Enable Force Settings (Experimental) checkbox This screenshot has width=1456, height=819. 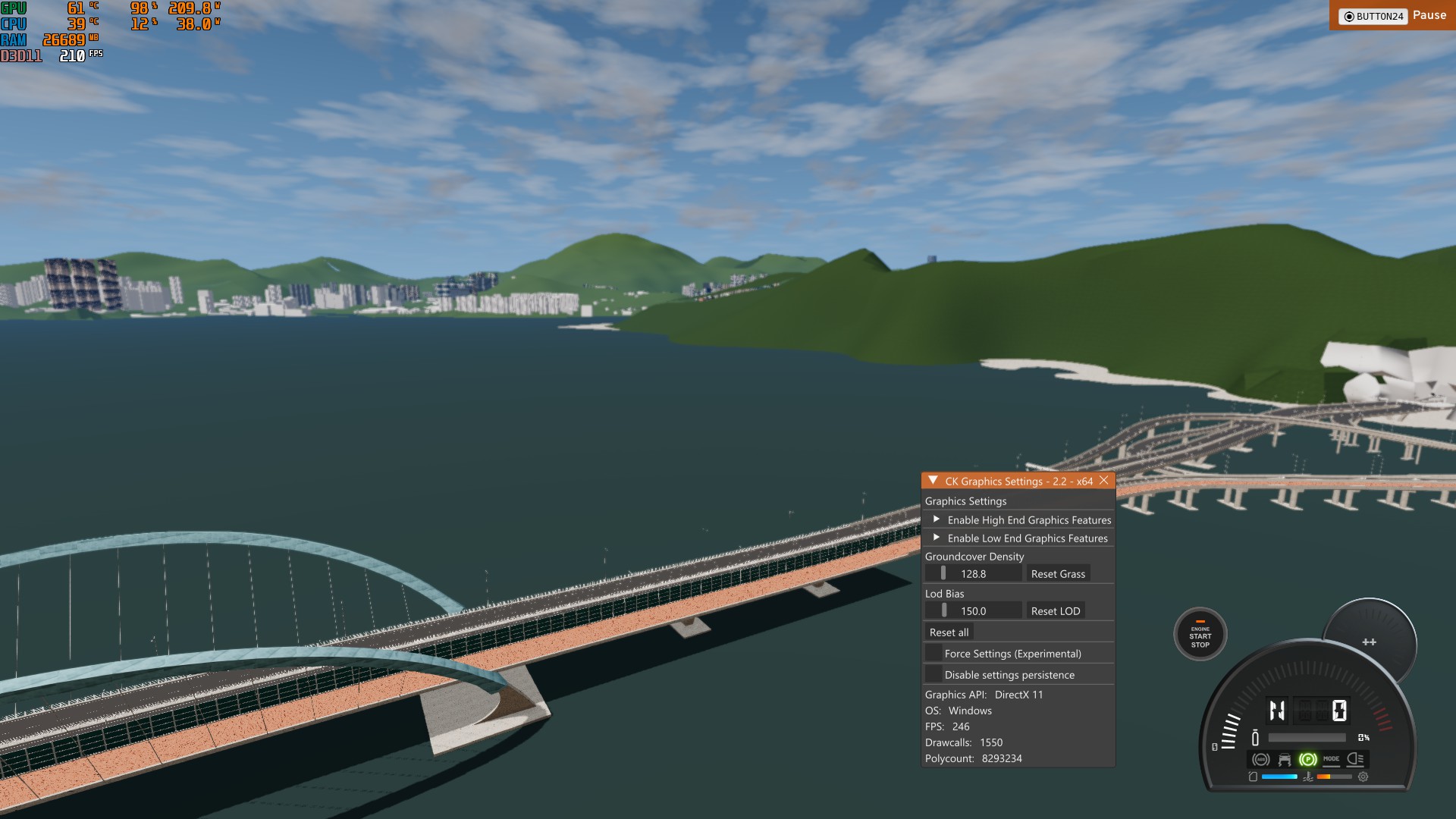[934, 653]
